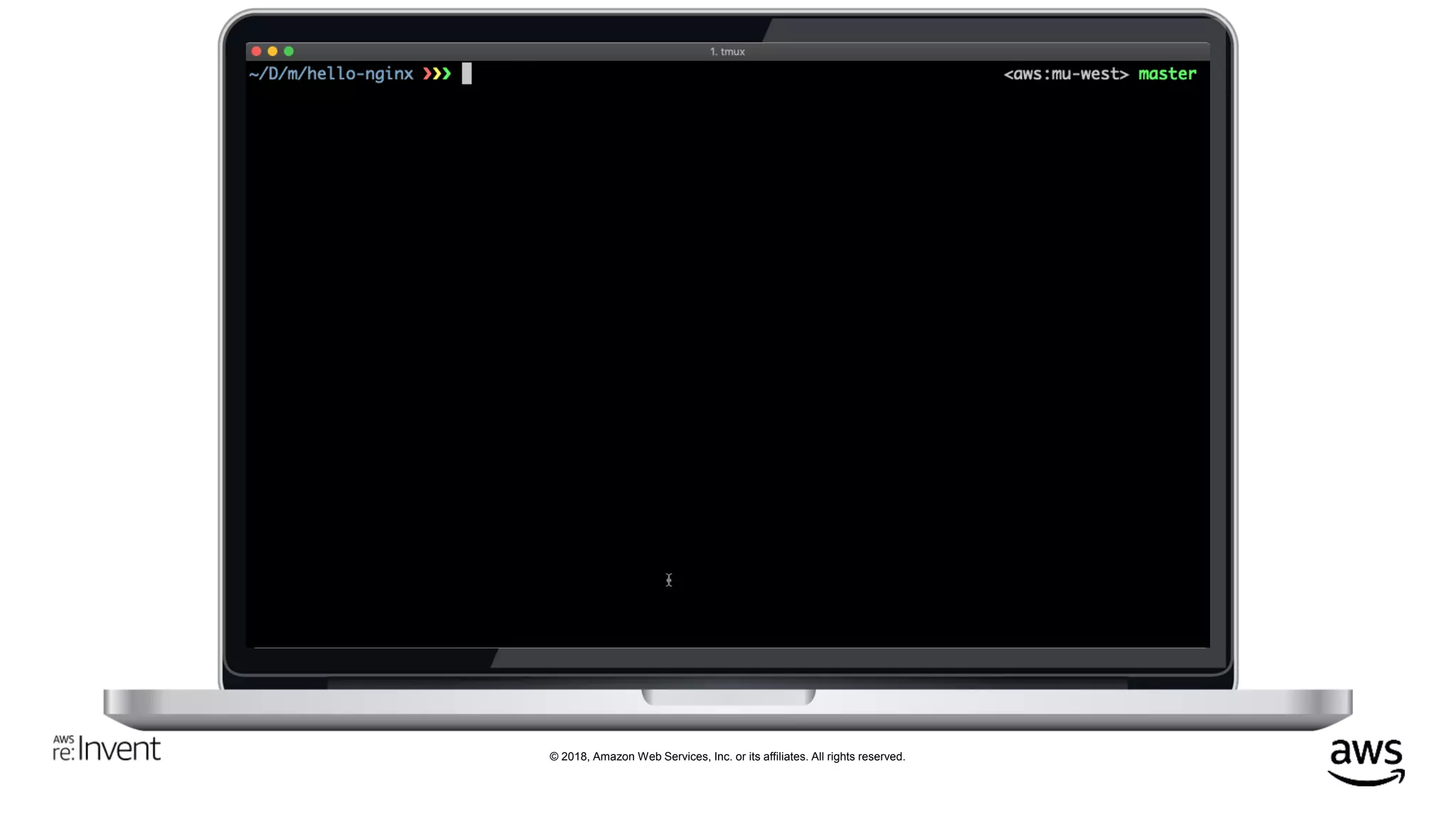The image size is (1456, 819).
Task: Click the yellow minimize window button
Action: click(x=272, y=51)
